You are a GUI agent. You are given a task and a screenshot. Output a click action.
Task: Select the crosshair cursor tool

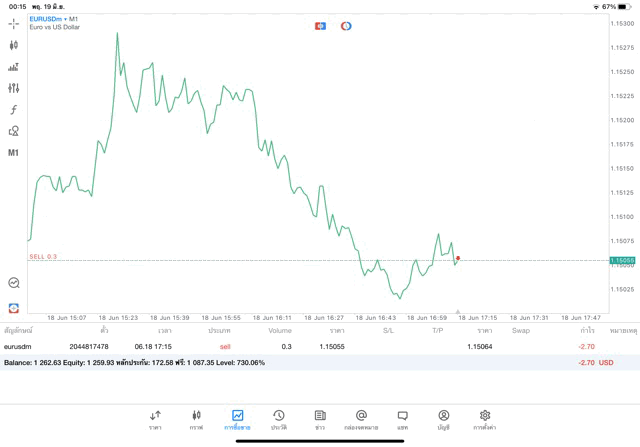click(13, 23)
